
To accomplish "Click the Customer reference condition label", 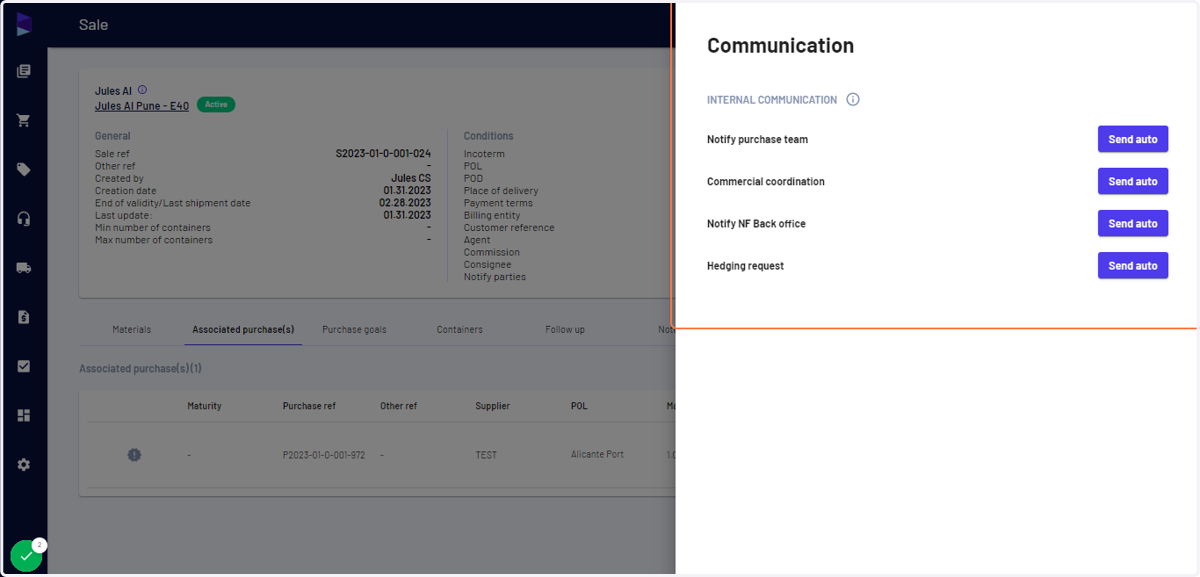I will point(509,227).
